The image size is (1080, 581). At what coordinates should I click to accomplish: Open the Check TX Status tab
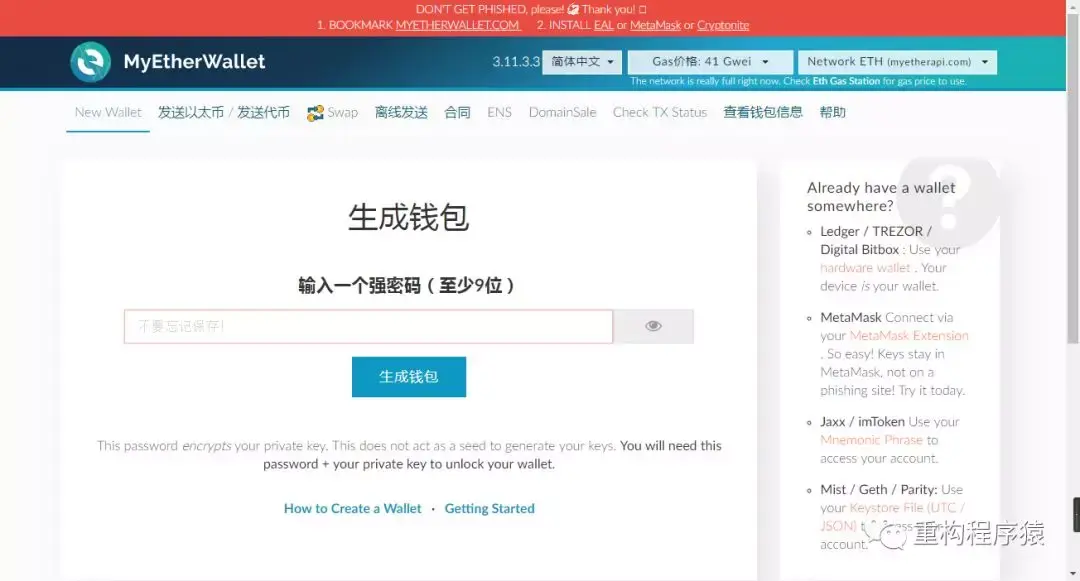tap(660, 112)
